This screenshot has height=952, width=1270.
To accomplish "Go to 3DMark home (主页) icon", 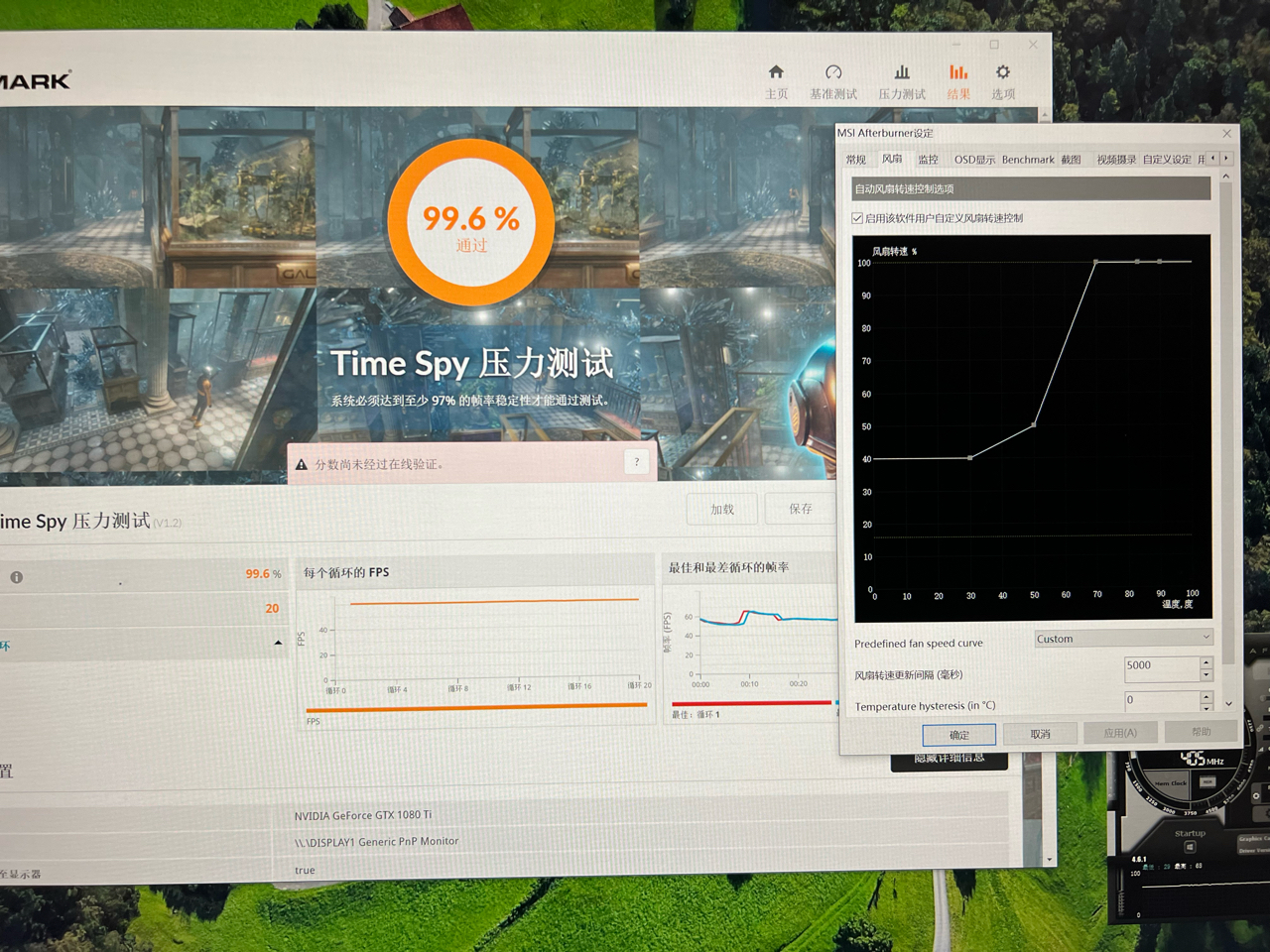I will (x=776, y=71).
